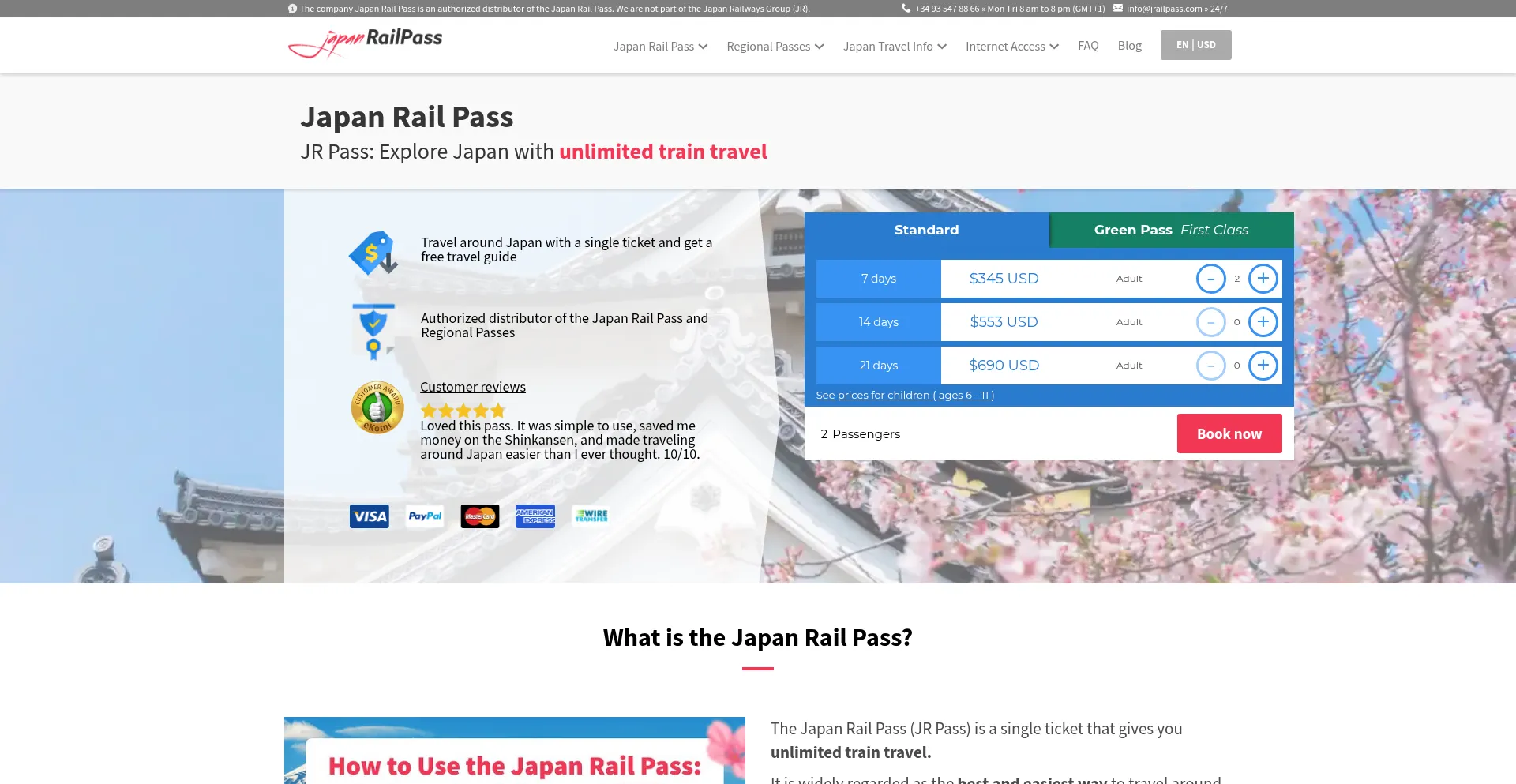Open the EN | USD language currency selector
The image size is (1516, 784).
coord(1195,45)
